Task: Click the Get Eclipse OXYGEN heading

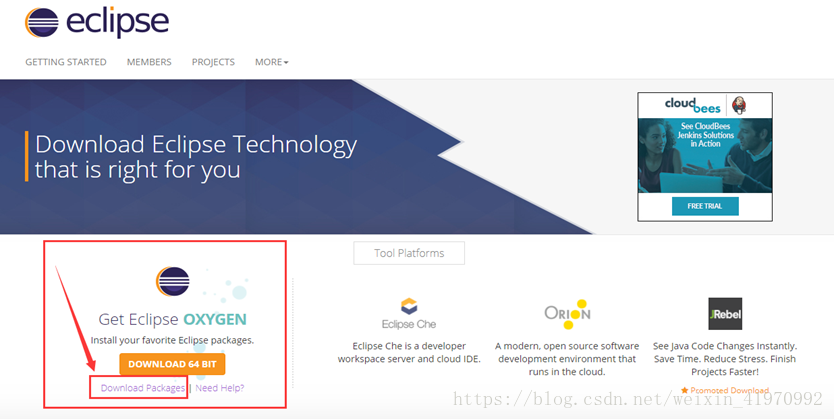Action: point(172,319)
